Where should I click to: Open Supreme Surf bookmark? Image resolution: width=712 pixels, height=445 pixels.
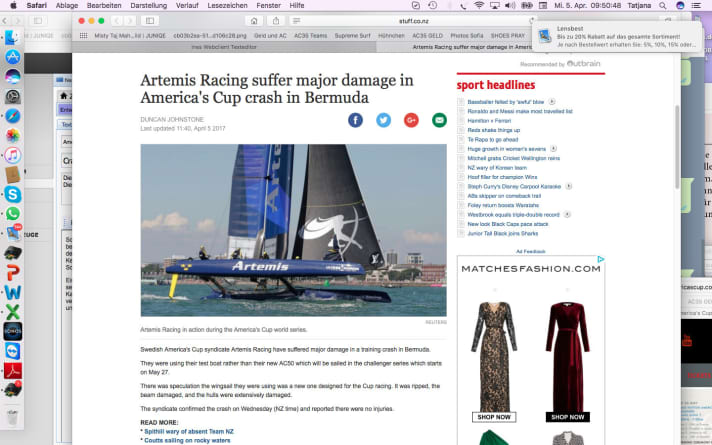tap(352, 35)
